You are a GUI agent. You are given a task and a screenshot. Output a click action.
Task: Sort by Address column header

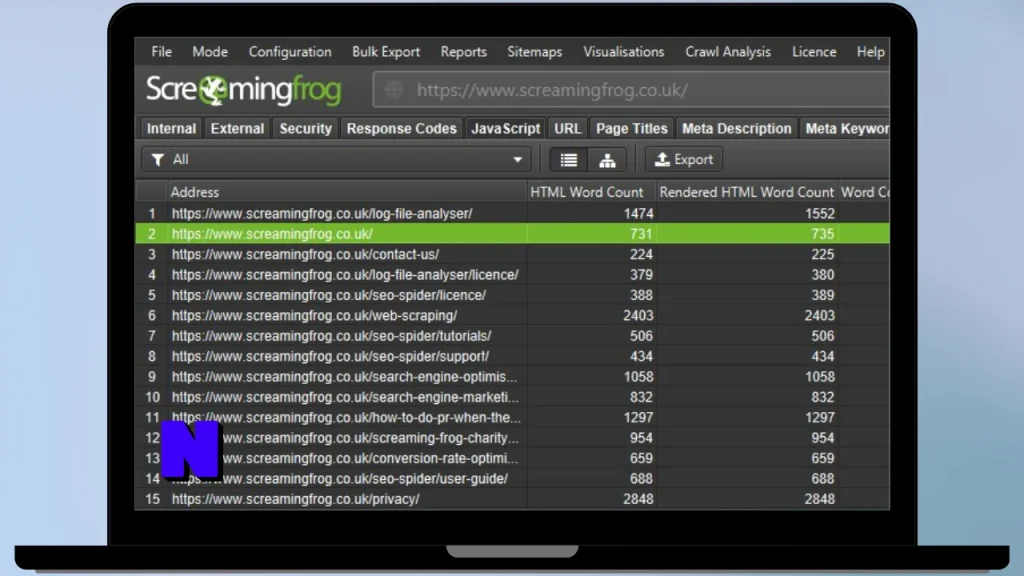coord(347,192)
